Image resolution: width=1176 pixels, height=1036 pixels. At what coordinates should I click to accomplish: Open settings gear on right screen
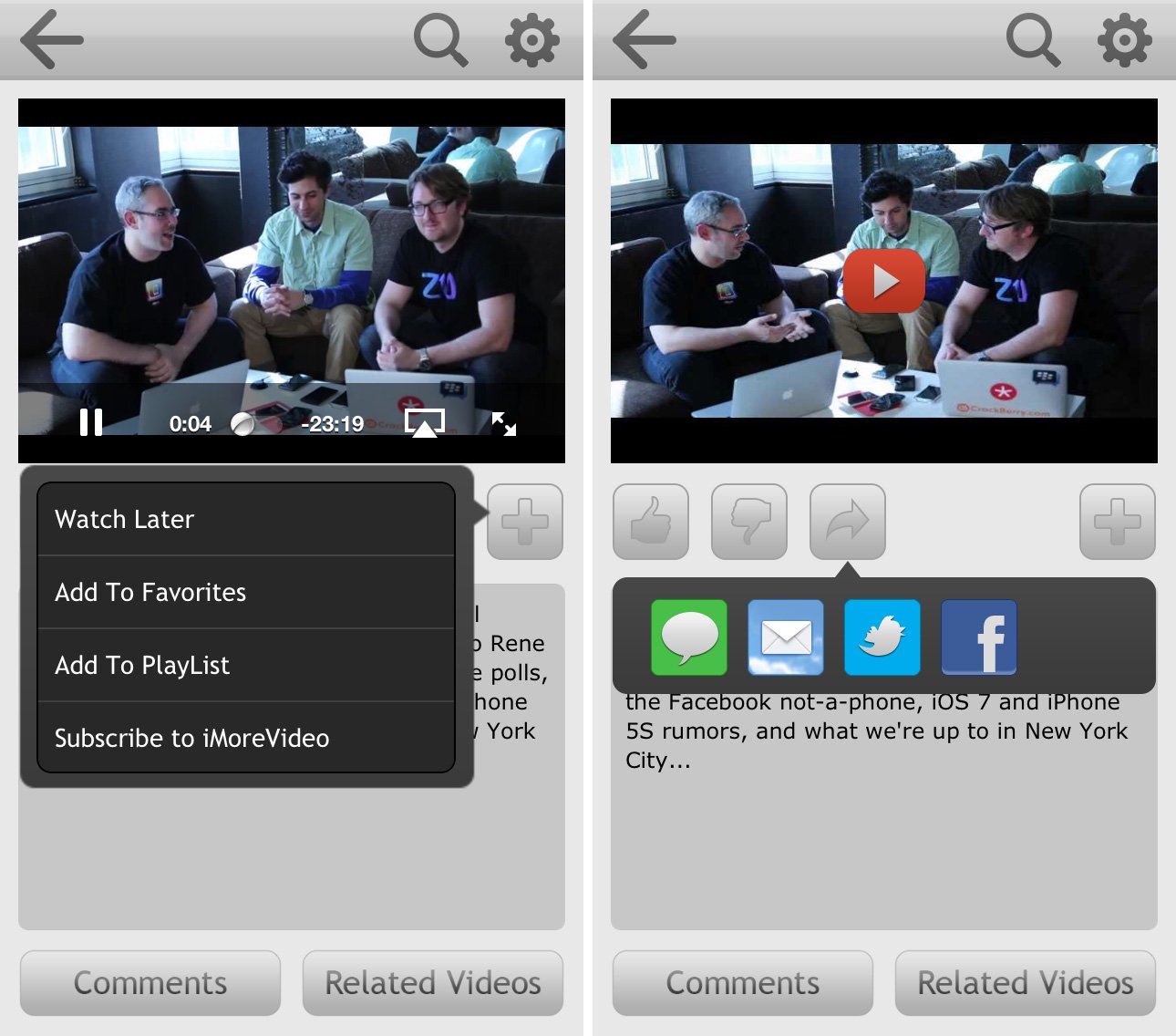click(1125, 40)
